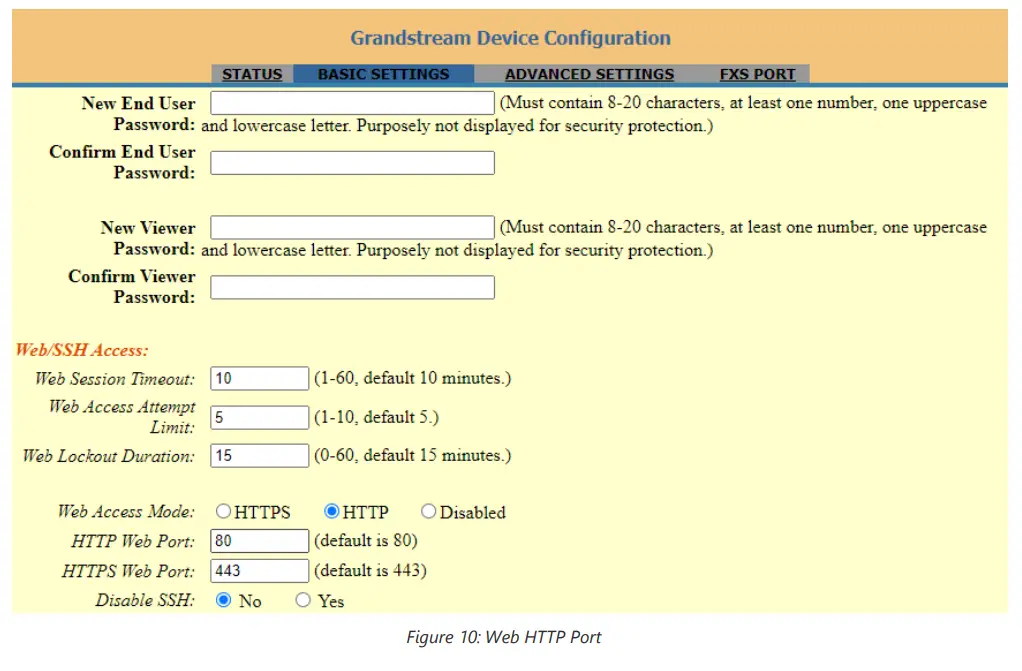Click the Web/SSH Access section heading
The image size is (1022, 671).
coord(82,350)
